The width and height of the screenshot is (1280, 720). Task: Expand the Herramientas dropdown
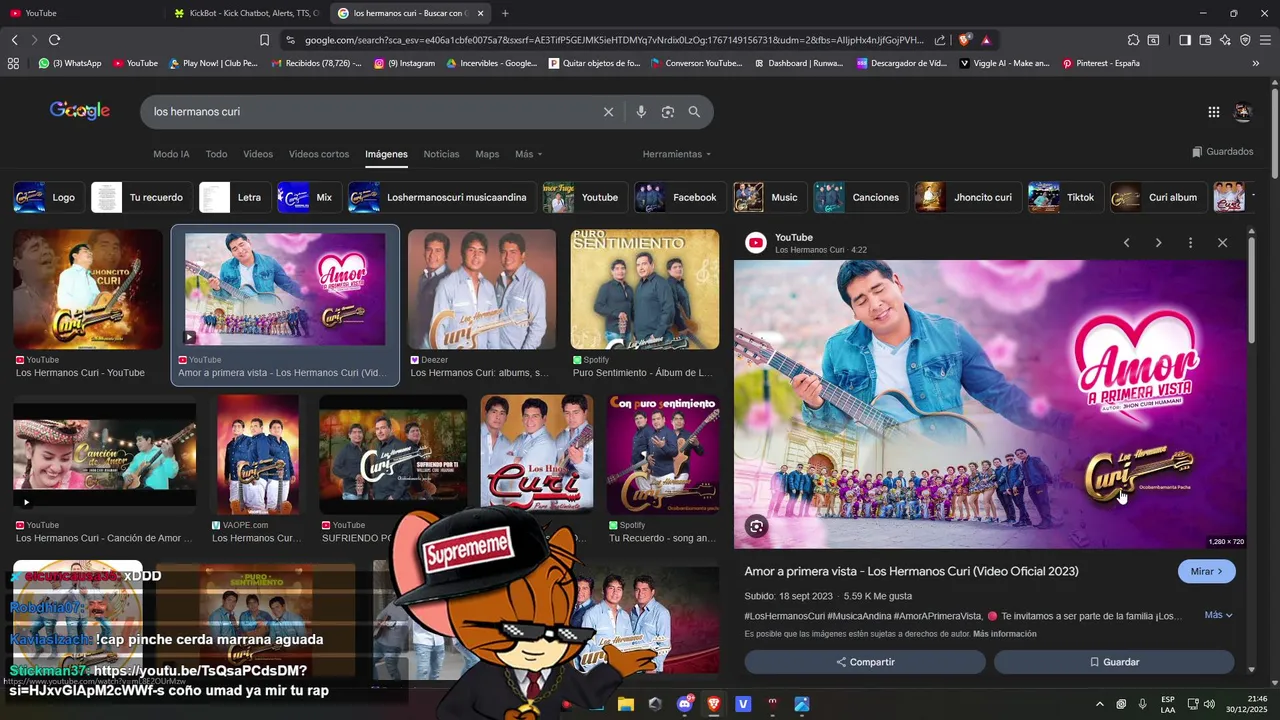[677, 154]
